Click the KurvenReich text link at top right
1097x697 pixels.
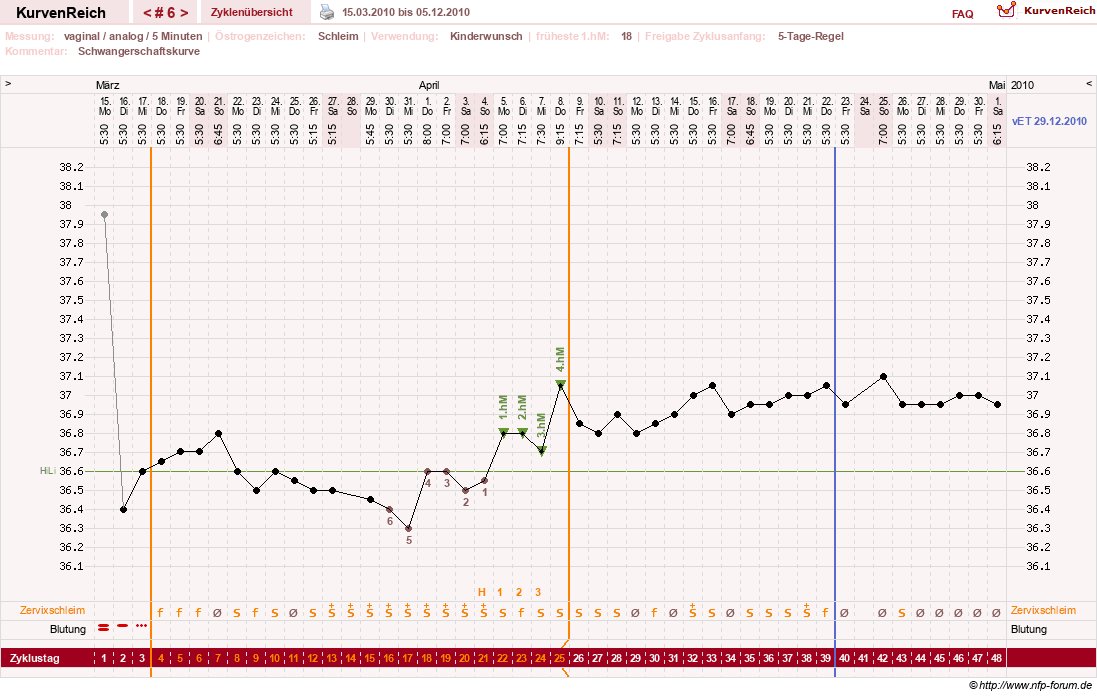pos(1059,10)
